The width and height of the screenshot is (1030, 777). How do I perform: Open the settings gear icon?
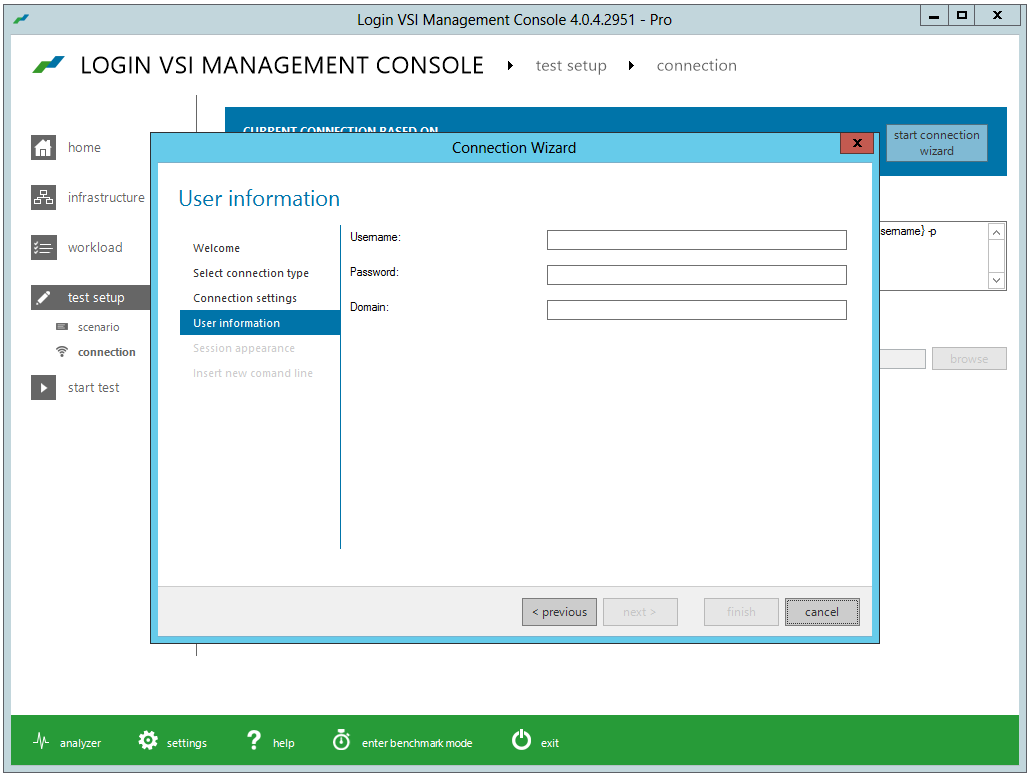148,741
